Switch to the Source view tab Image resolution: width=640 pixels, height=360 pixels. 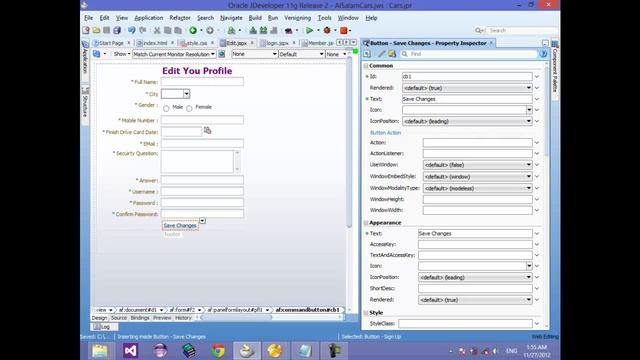(x=119, y=318)
